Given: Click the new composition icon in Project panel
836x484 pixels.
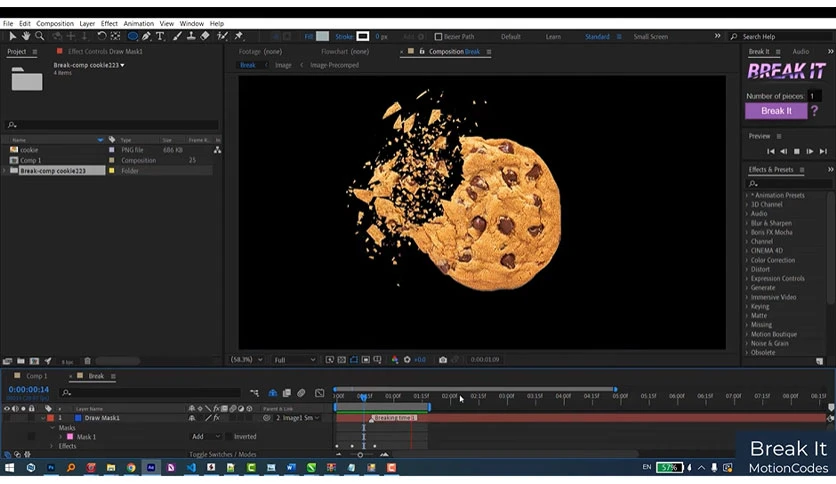Looking at the screenshot, I should (x=34, y=361).
